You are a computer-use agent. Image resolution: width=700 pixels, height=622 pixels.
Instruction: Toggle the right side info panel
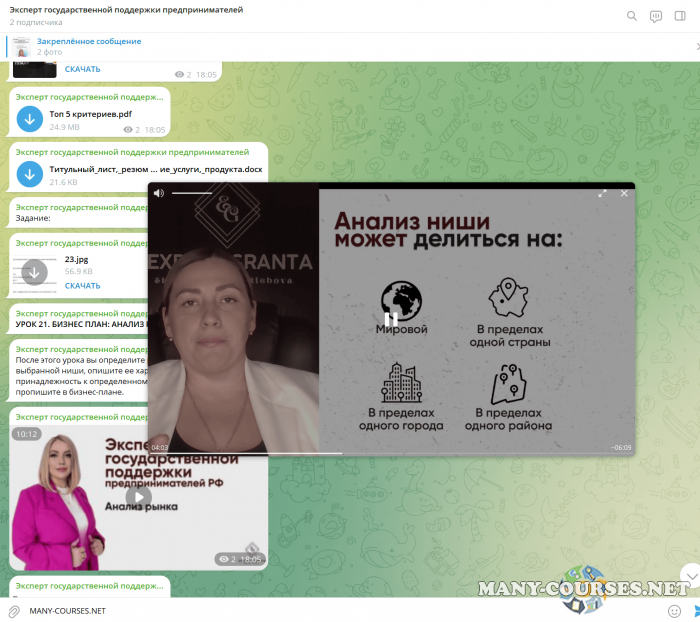pos(681,16)
